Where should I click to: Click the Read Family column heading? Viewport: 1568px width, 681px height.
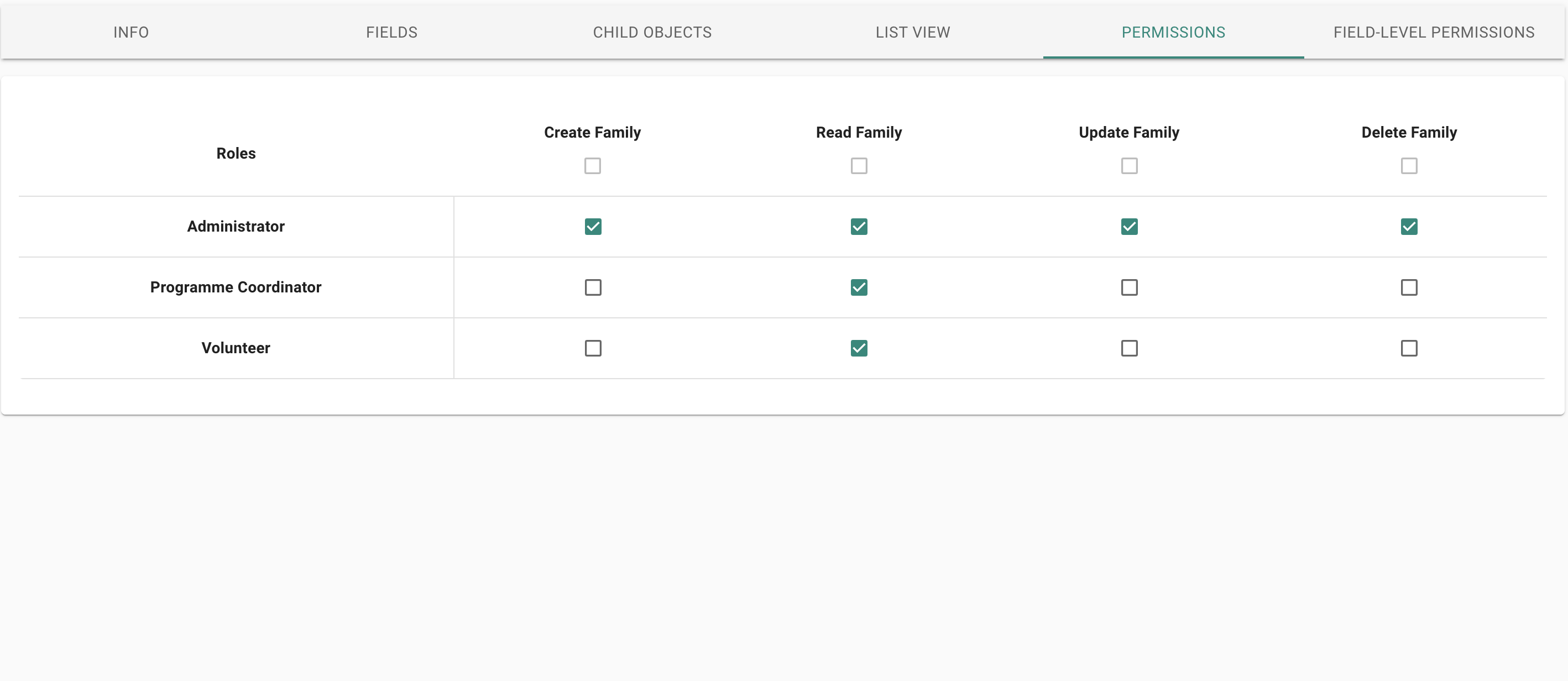point(859,133)
